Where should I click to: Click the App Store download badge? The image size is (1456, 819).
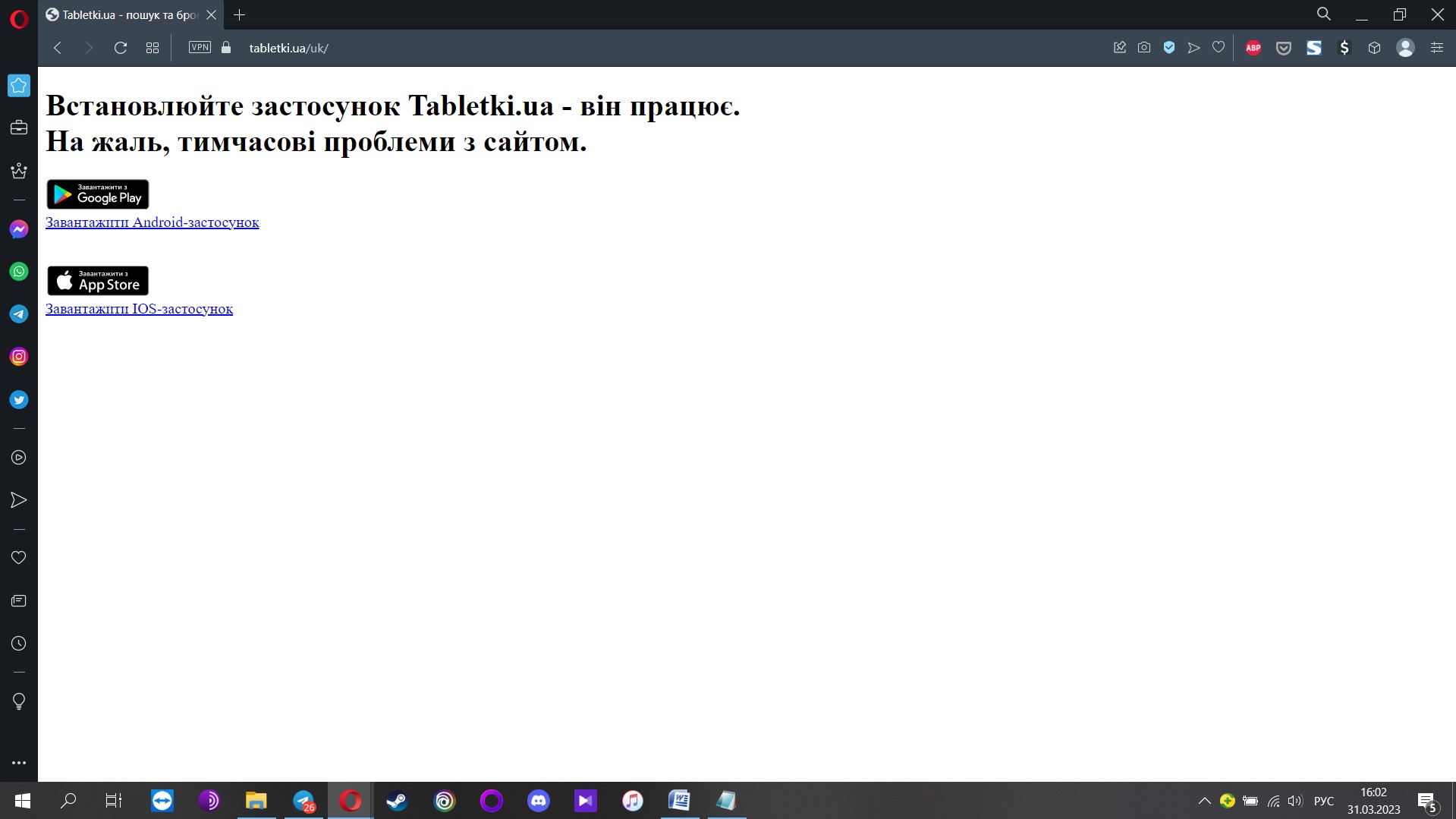coord(98,281)
